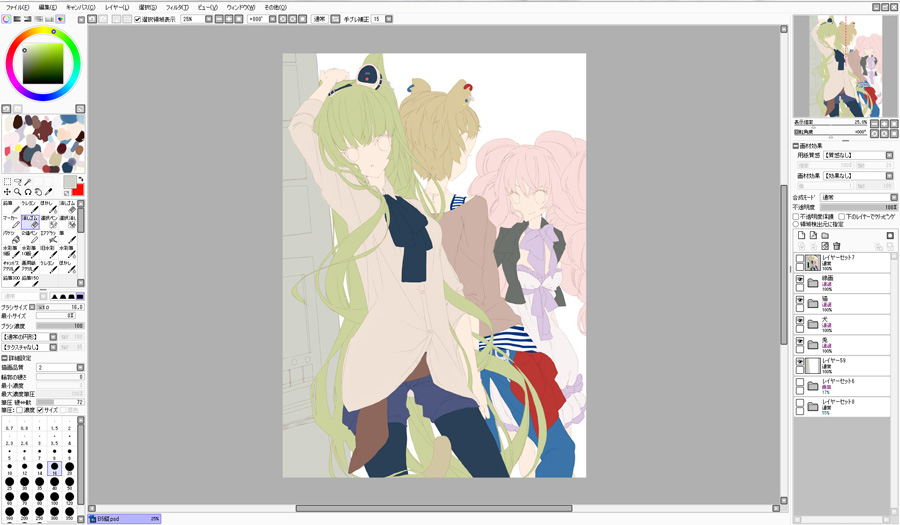Choose the エアブラシ airbrush tool
Viewport: 900px width, 525px height.
[49, 237]
